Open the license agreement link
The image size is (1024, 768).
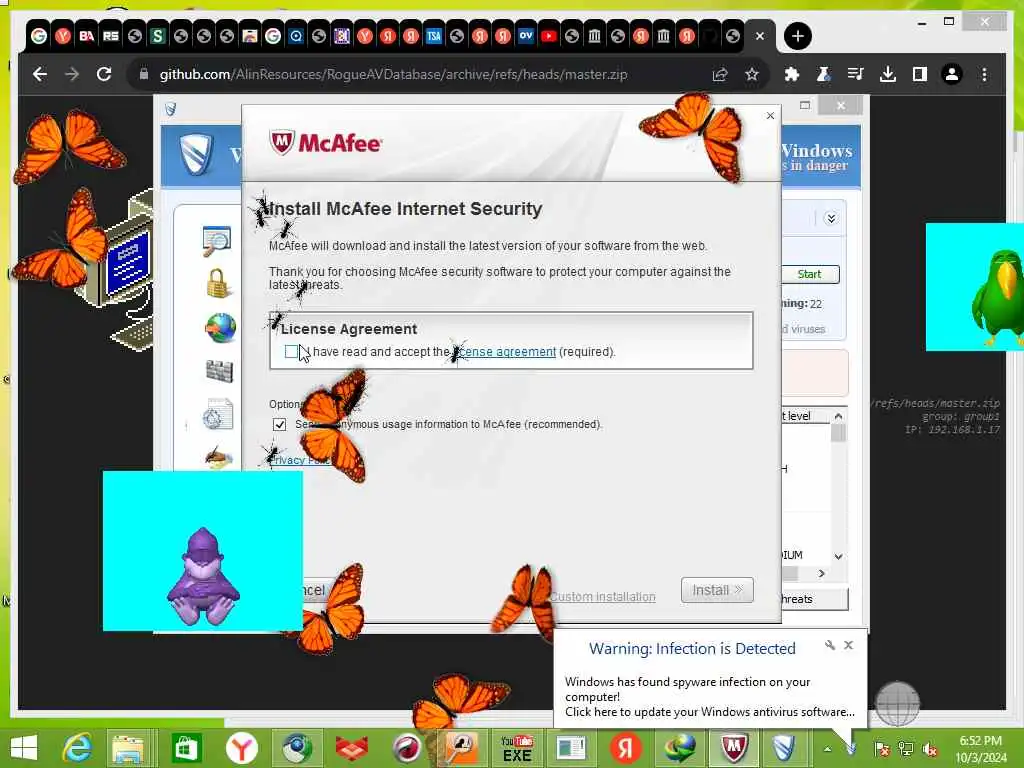coord(507,351)
